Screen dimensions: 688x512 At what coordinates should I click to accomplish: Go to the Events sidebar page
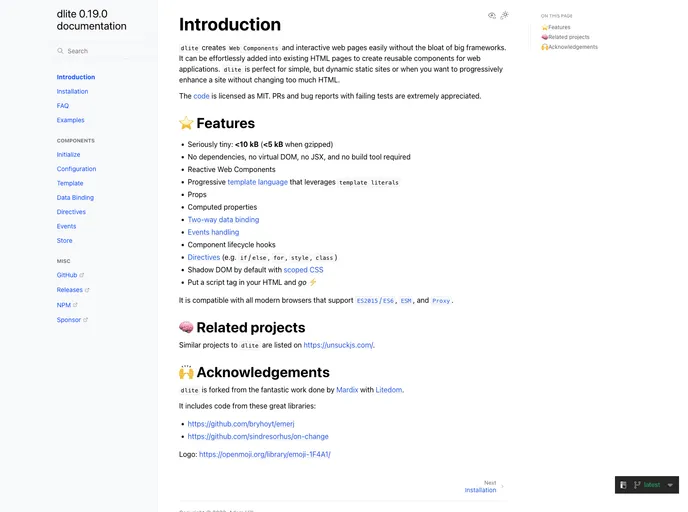pyautogui.click(x=66, y=226)
